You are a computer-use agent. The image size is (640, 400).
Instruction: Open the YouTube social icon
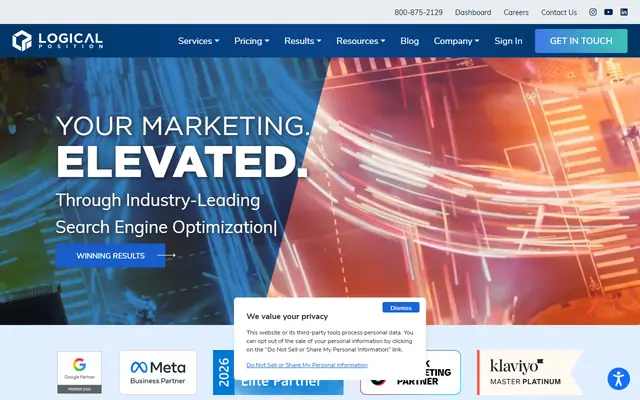tap(608, 12)
